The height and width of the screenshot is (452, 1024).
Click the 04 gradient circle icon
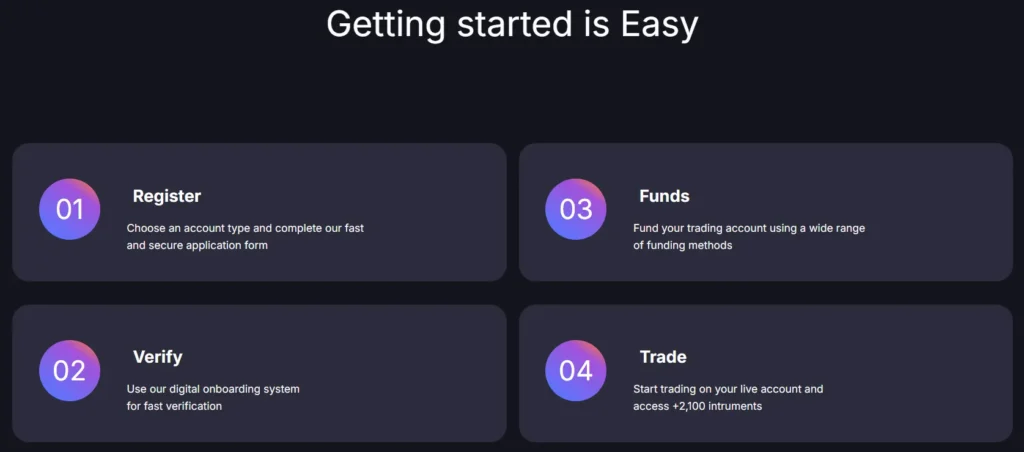pos(576,371)
